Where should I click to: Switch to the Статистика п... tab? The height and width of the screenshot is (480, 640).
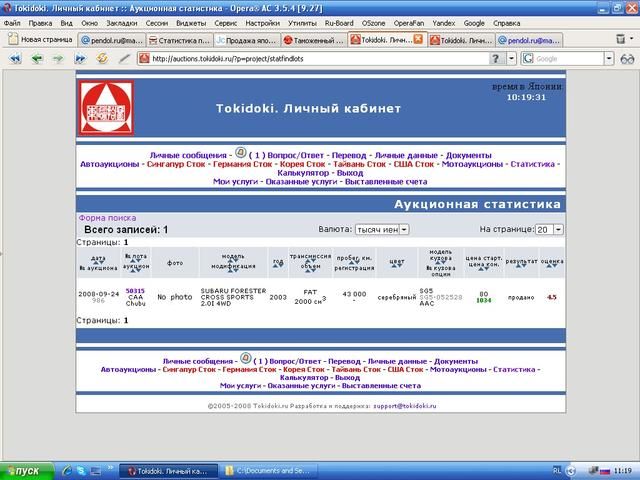(179, 40)
